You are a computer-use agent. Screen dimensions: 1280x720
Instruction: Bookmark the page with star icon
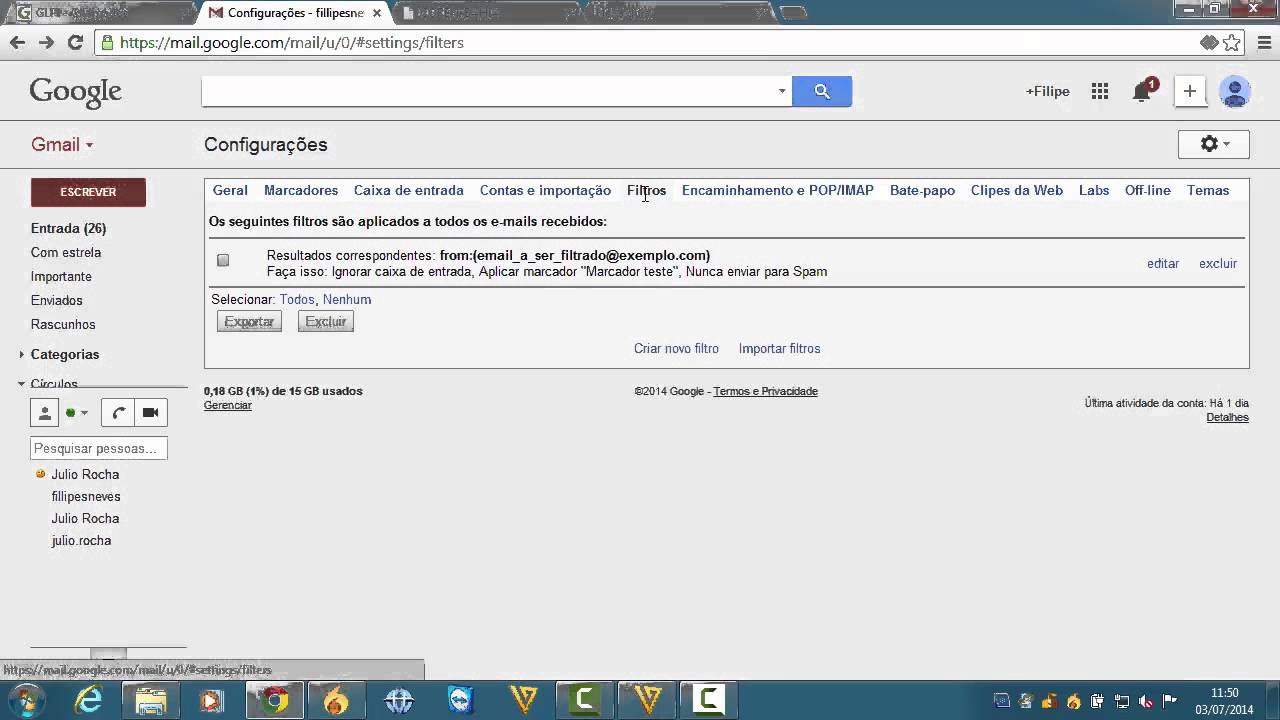pos(1232,42)
